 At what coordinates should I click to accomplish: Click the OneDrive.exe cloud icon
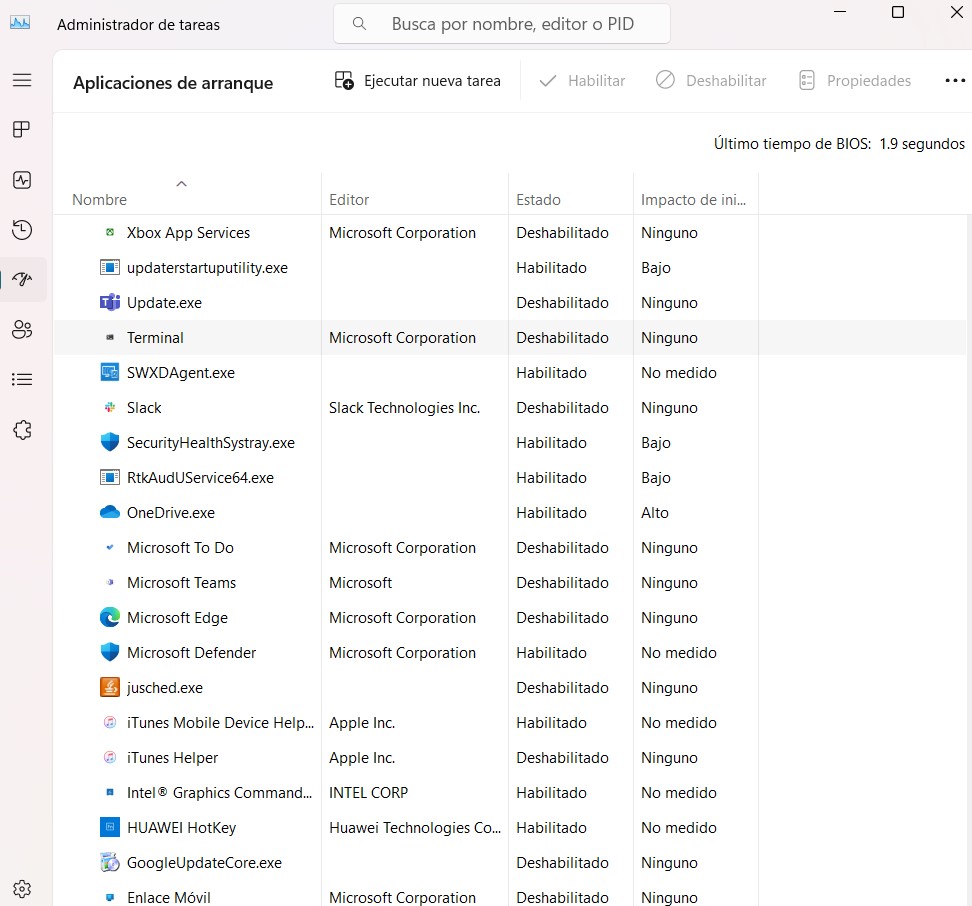click(110, 513)
